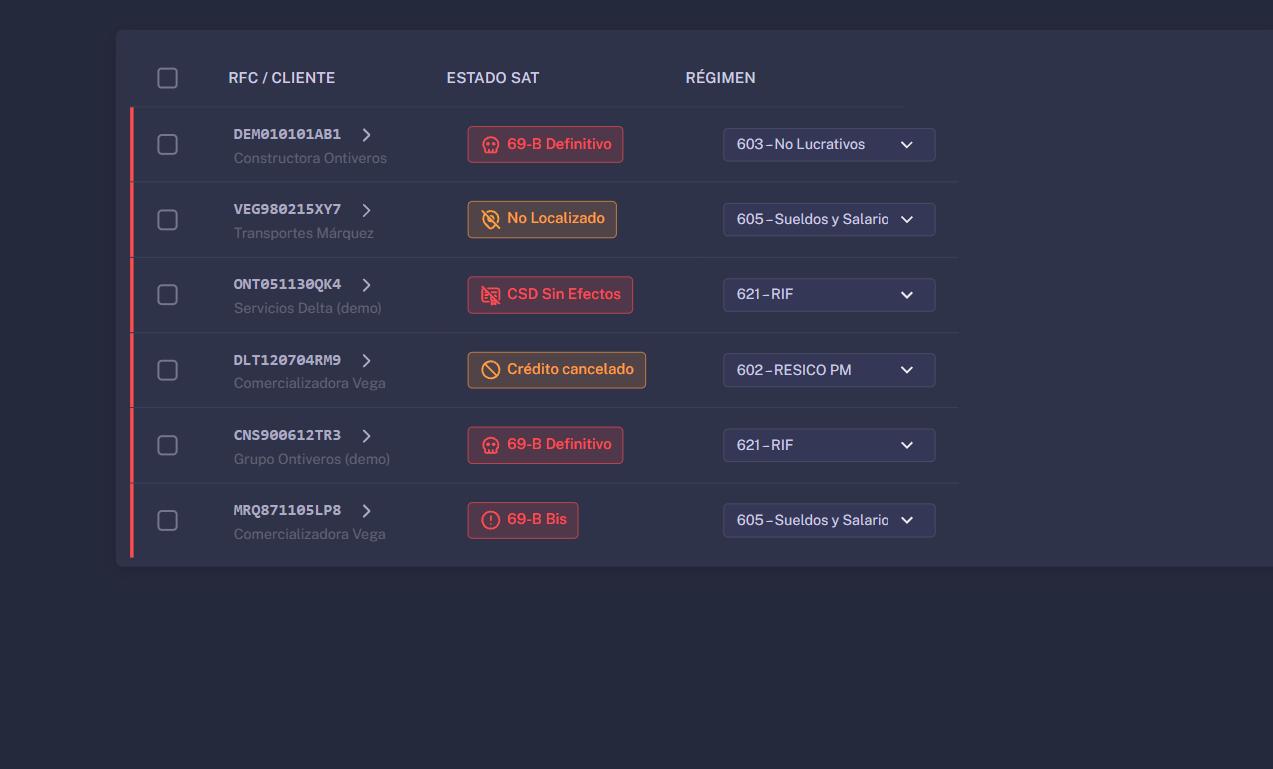Image resolution: width=1273 pixels, height=769 pixels.
Task: Sort by the RFC / CLIENTE column header
Action: pos(281,78)
